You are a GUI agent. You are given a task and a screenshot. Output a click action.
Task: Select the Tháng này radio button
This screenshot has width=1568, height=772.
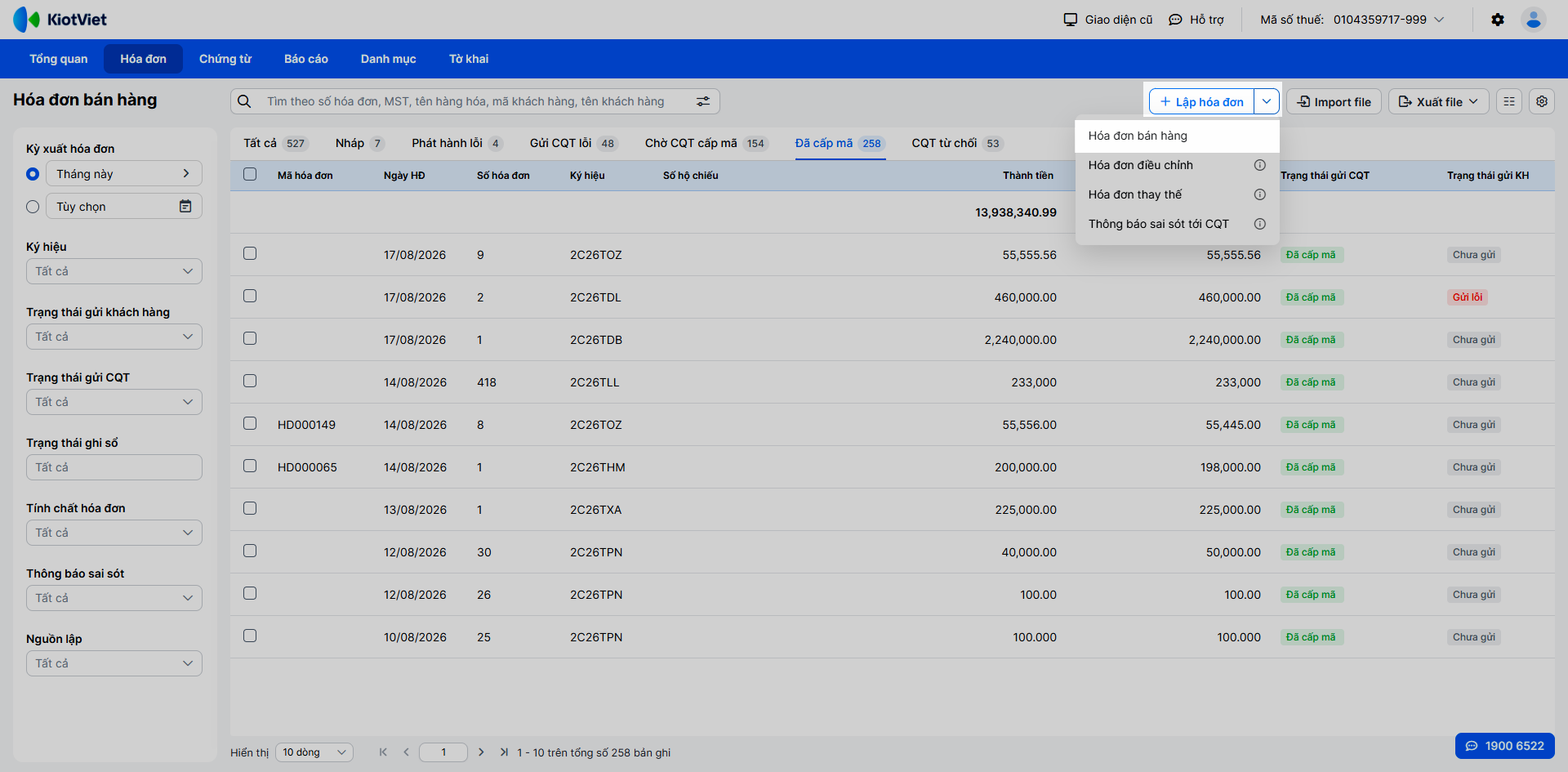[x=33, y=174]
